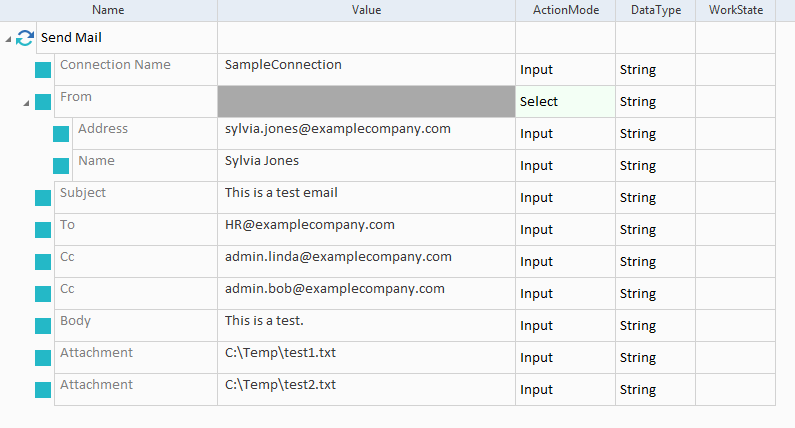Screen dimensions: 795x428
Task: Click the admin.bob@examplecompany.com Cc value
Action: [335, 289]
